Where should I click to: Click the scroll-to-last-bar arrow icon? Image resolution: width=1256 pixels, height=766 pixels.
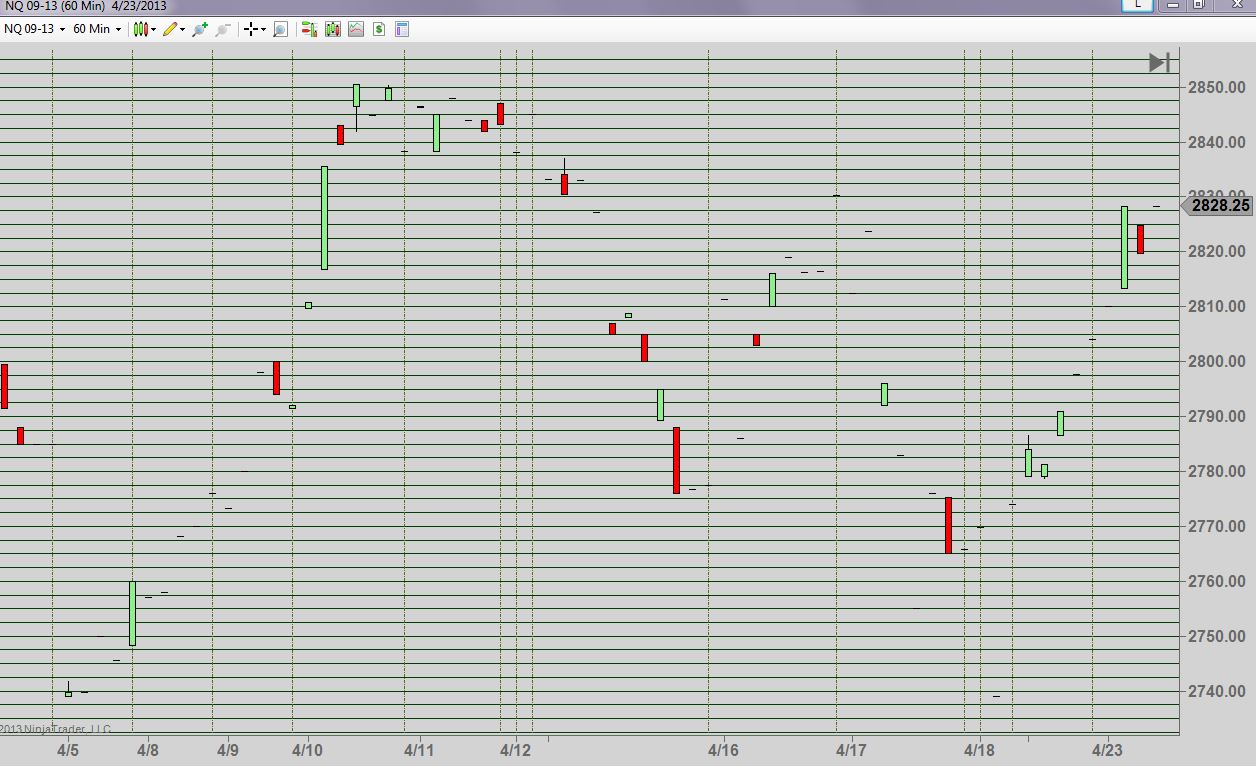pos(1159,63)
